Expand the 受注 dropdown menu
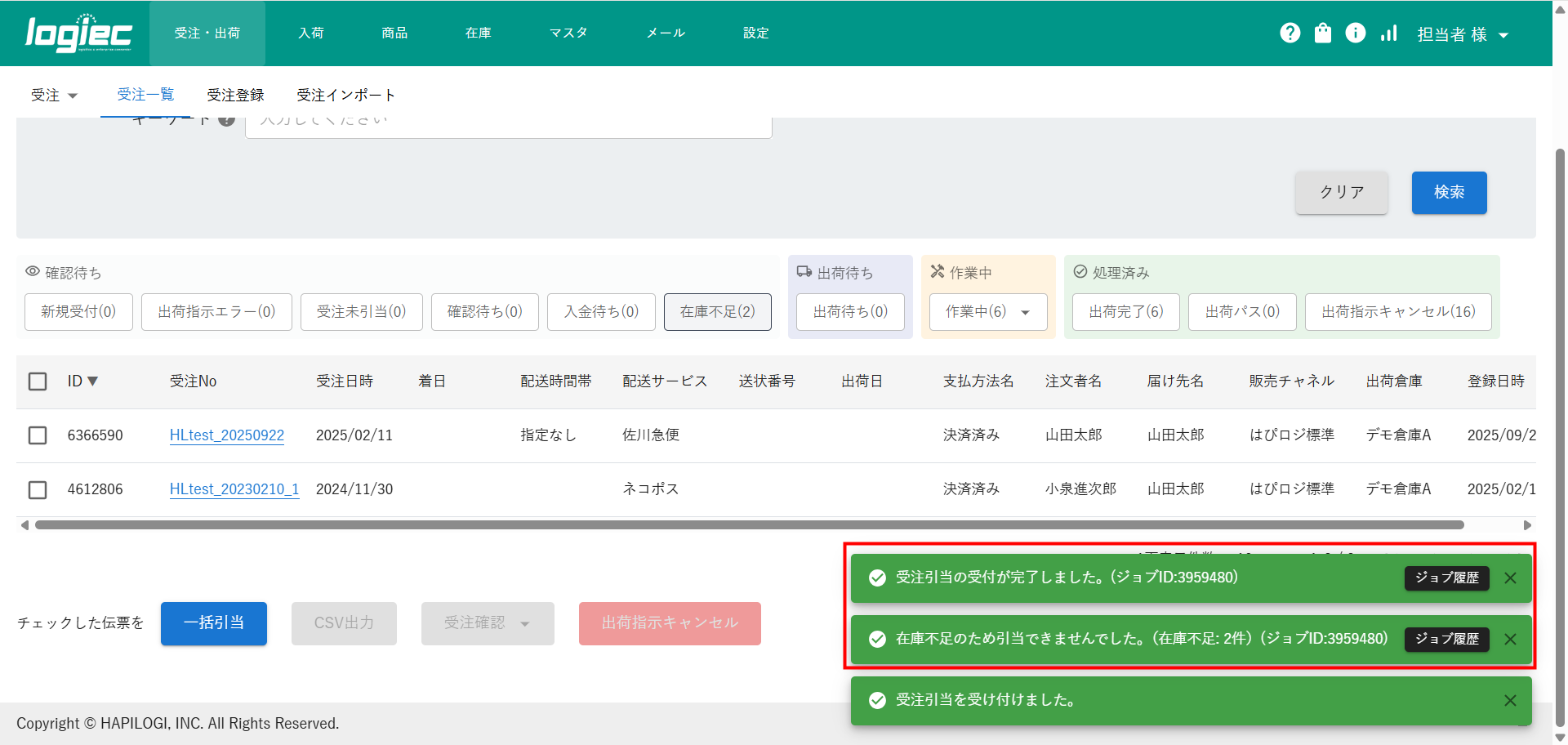 click(x=54, y=96)
